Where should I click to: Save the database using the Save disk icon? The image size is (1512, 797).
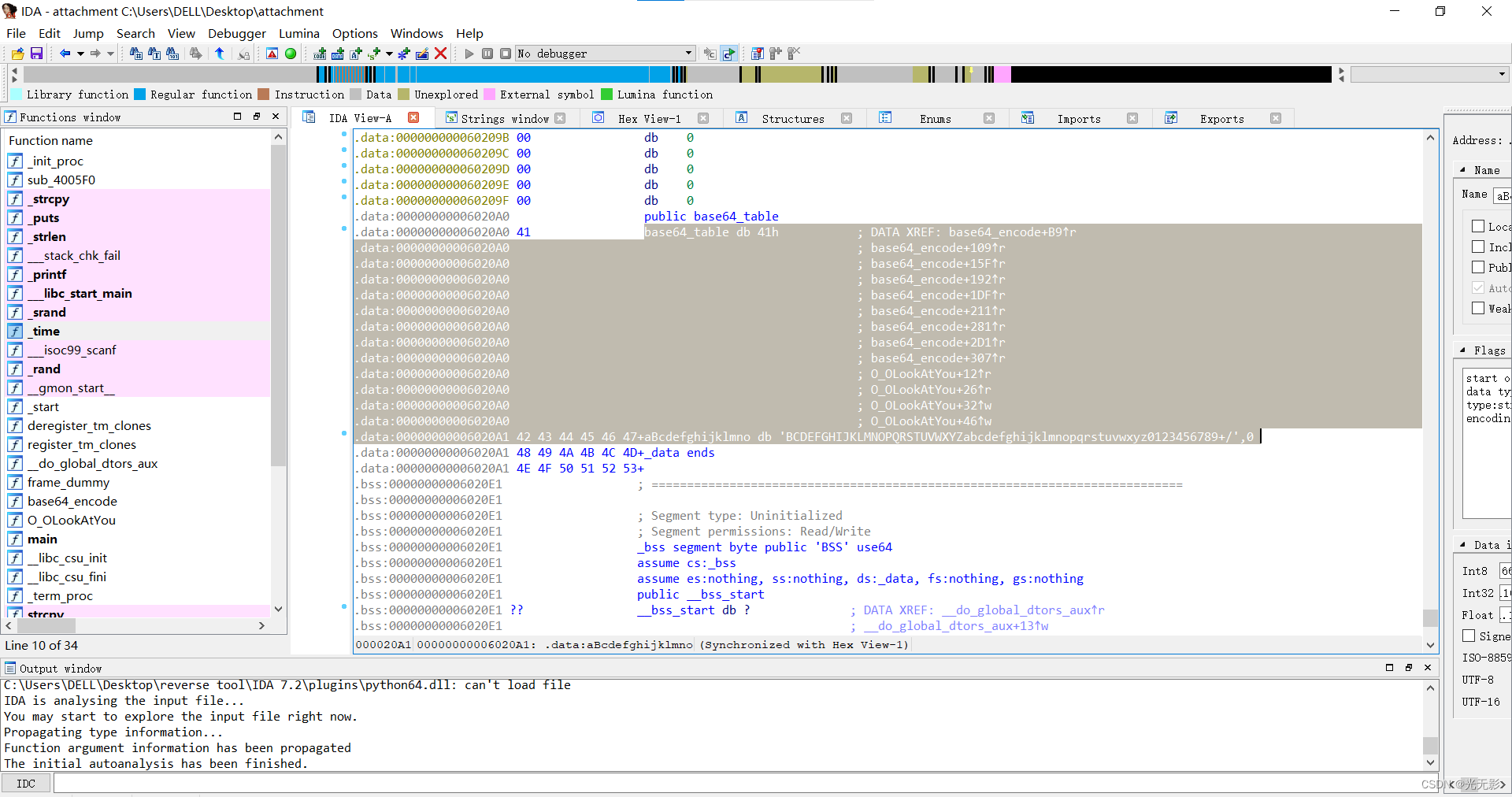(x=37, y=54)
